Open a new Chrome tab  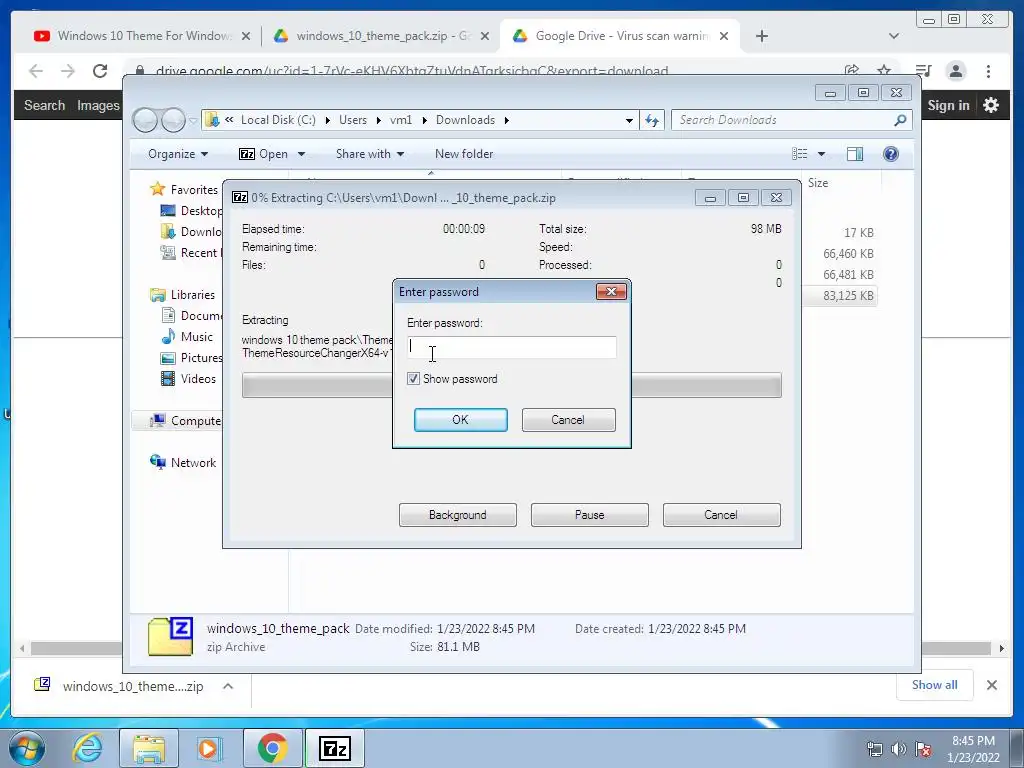pyautogui.click(x=761, y=36)
